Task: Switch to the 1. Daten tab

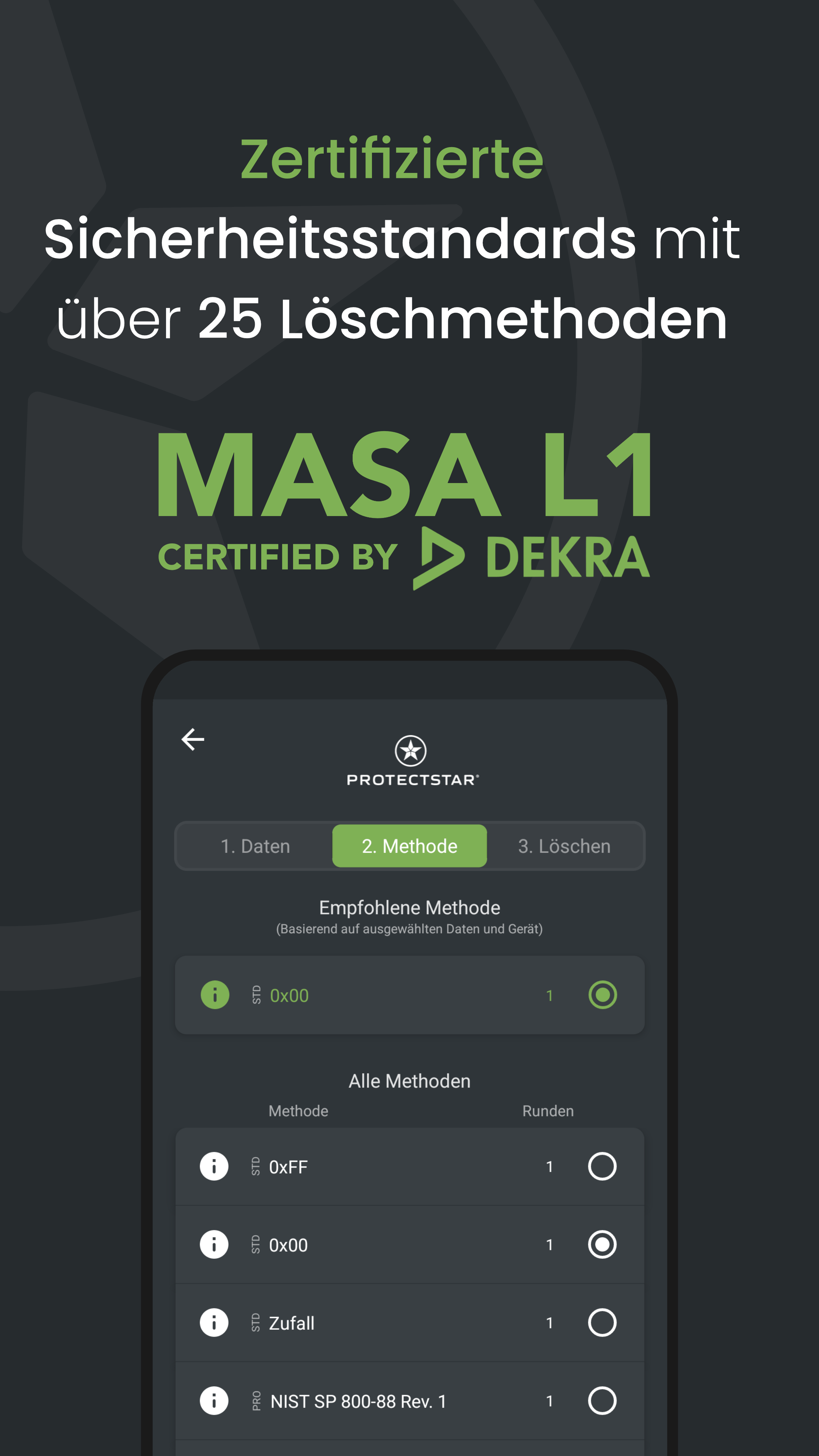Action: click(x=255, y=846)
